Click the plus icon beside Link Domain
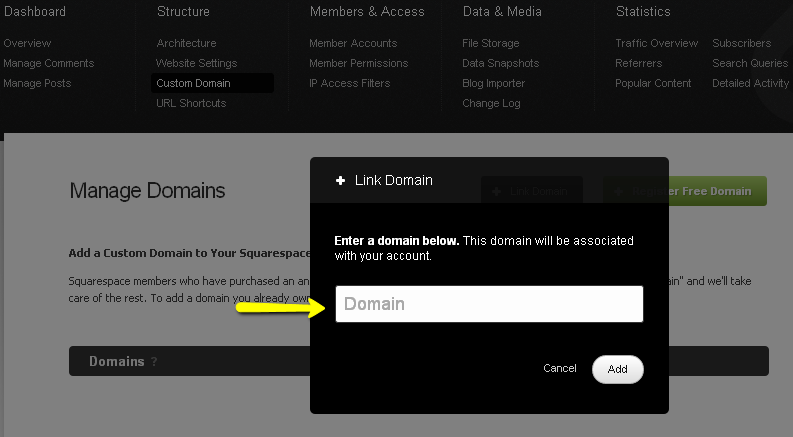Screen dimensions: 793x437 coord(340,180)
